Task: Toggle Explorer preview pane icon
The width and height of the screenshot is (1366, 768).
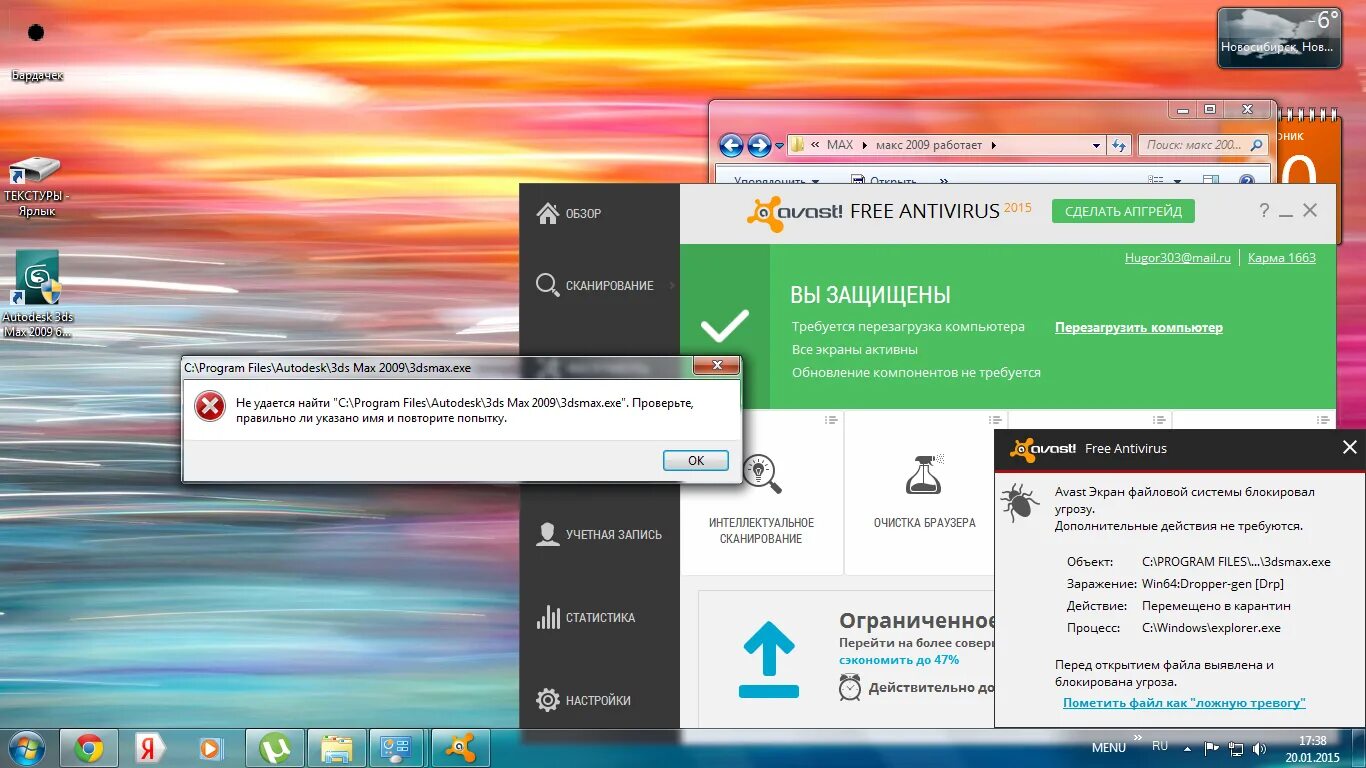Action: tap(1210, 181)
